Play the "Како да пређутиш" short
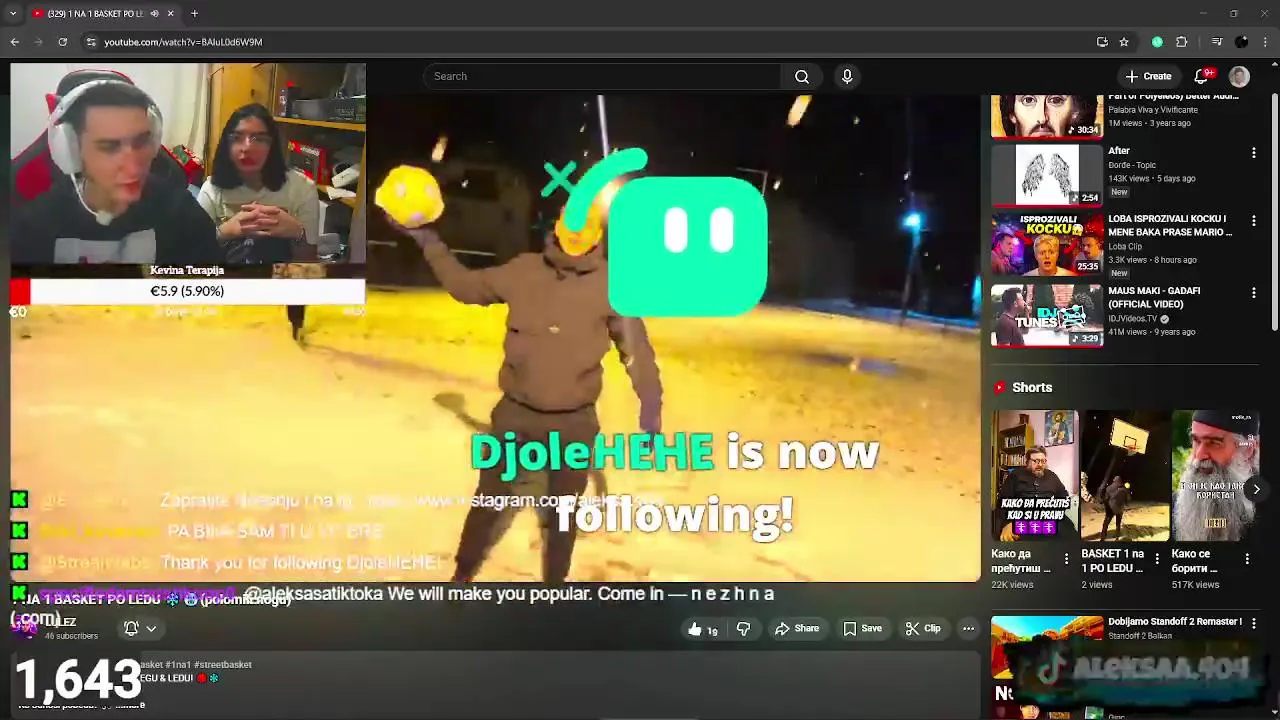The width and height of the screenshot is (1280, 720). click(x=1035, y=476)
